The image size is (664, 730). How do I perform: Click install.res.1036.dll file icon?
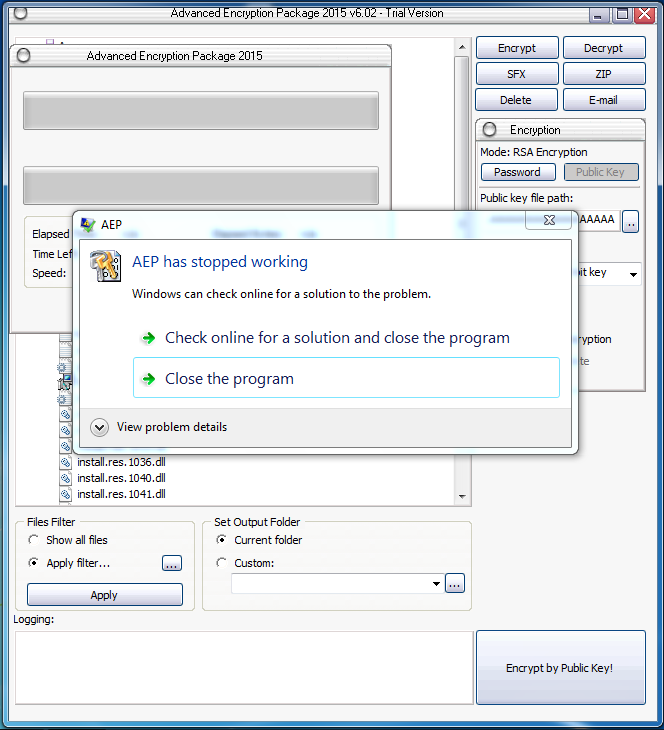coord(66,462)
